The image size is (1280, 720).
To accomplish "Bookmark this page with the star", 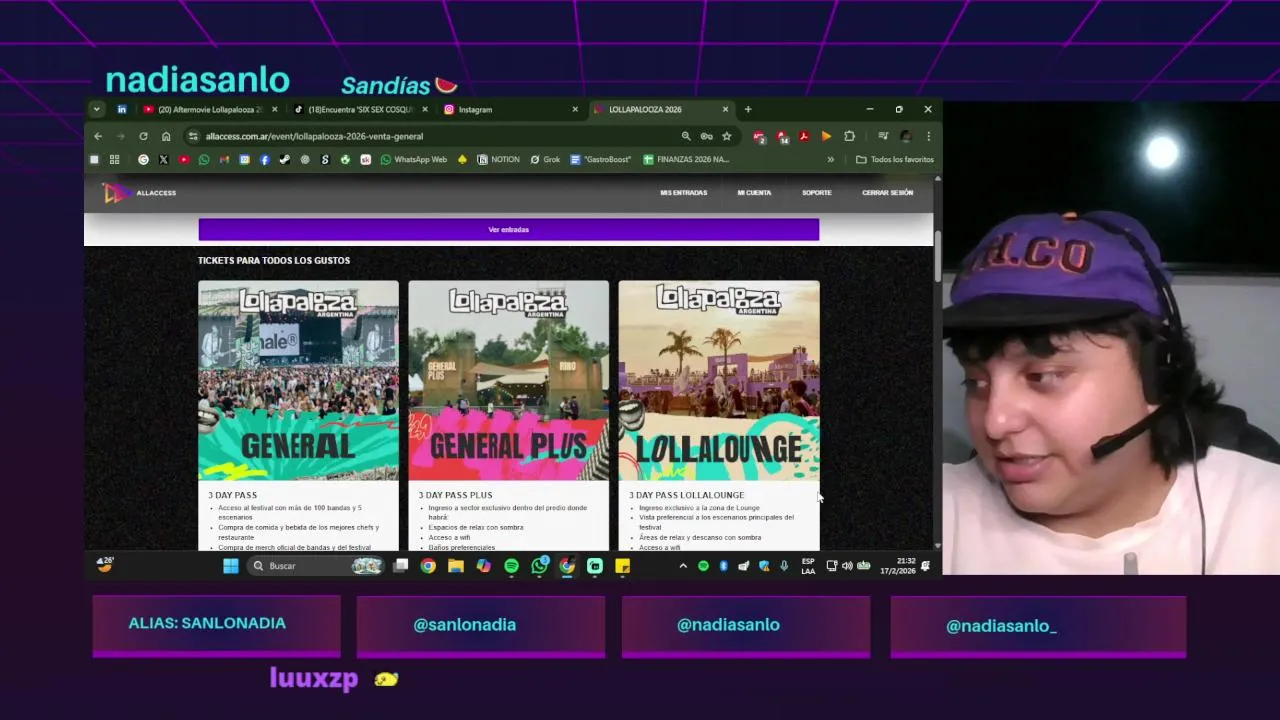I will pos(727,136).
